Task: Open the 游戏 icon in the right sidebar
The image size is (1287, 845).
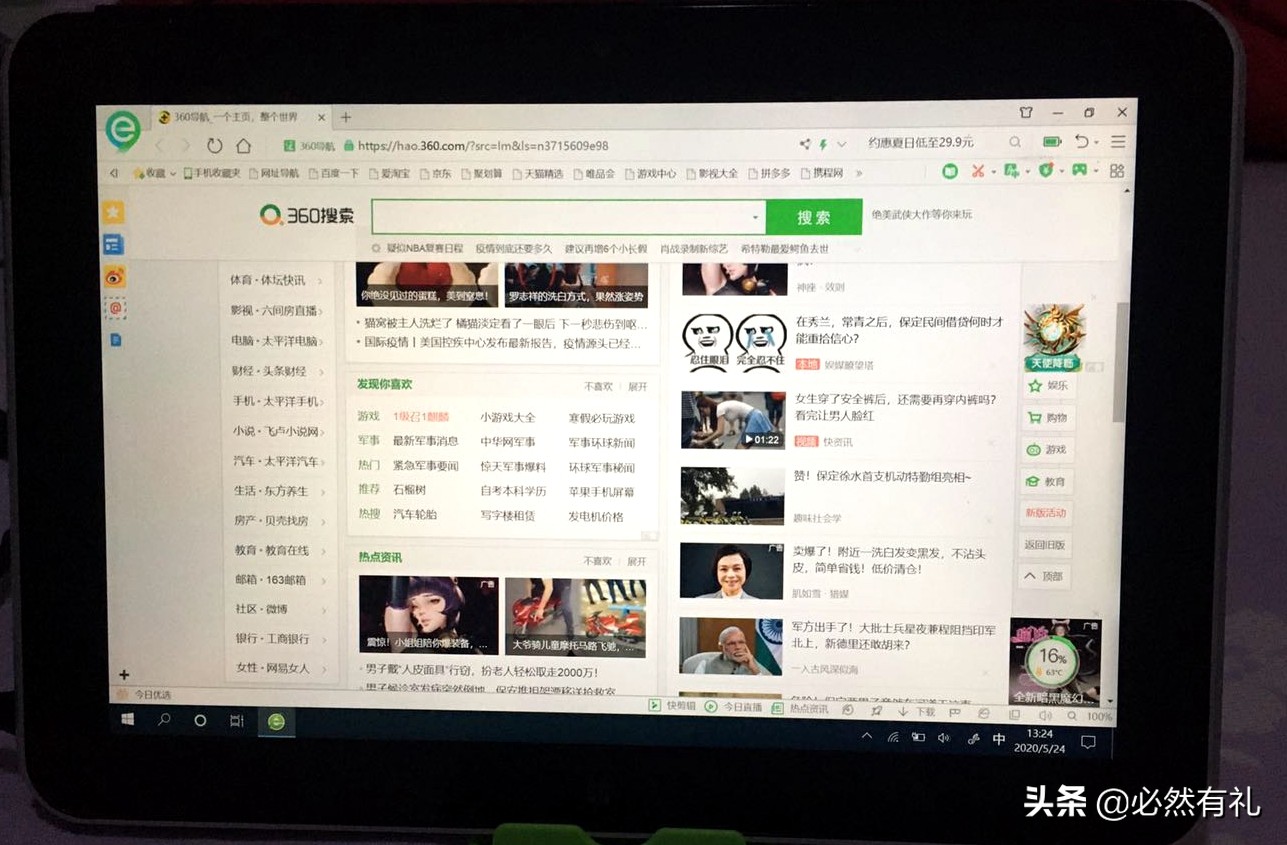Action: tap(1035, 450)
